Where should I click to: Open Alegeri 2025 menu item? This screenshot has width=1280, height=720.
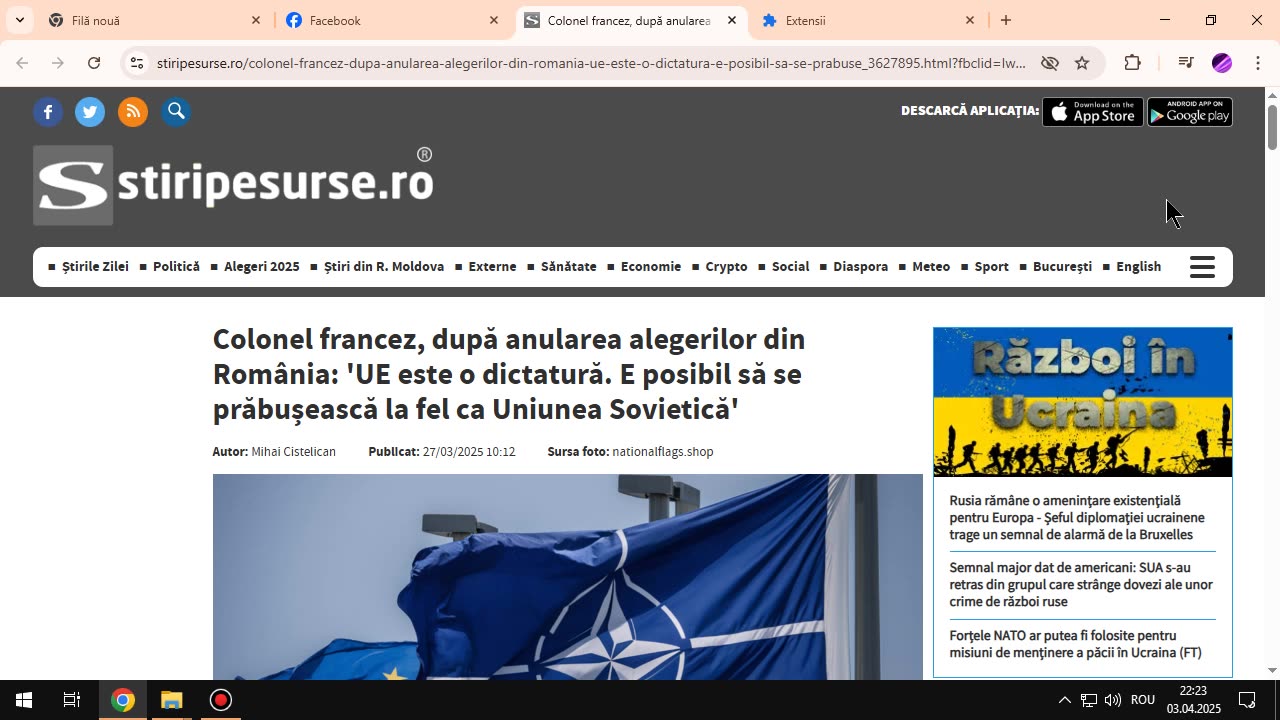[x=262, y=267]
